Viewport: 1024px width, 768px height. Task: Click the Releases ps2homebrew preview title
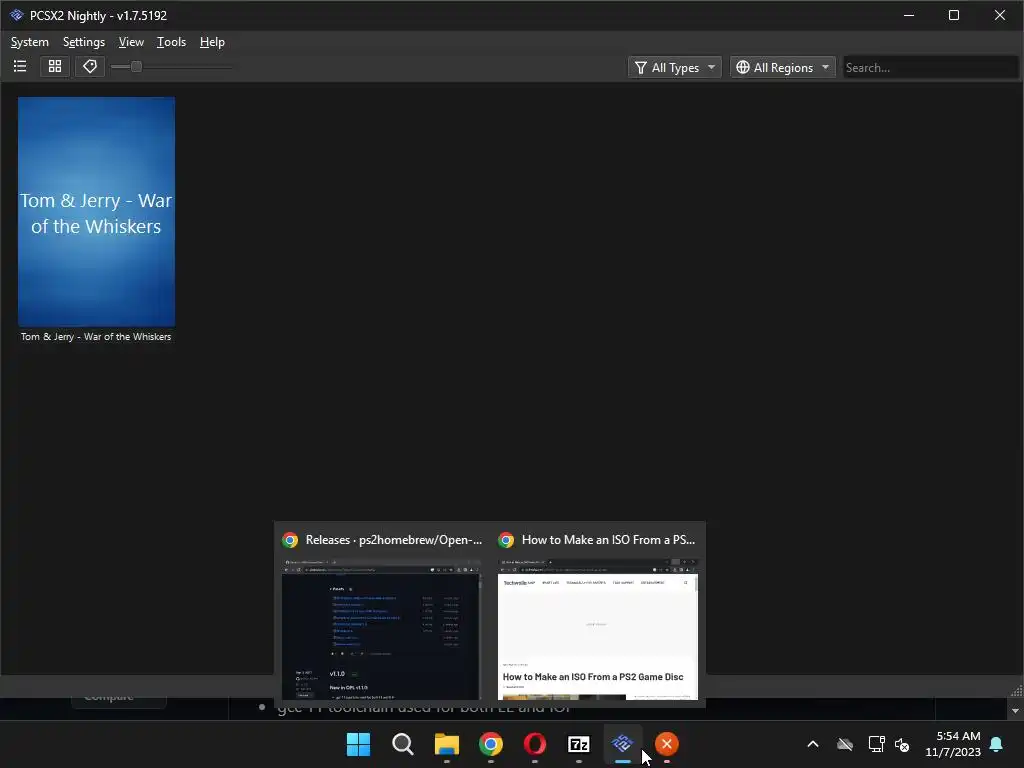pyautogui.click(x=393, y=540)
